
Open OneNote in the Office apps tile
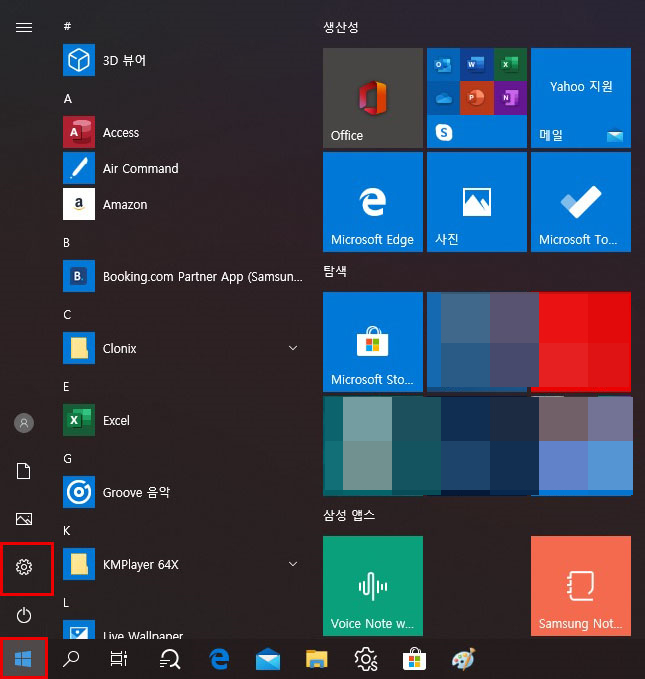coord(510,98)
